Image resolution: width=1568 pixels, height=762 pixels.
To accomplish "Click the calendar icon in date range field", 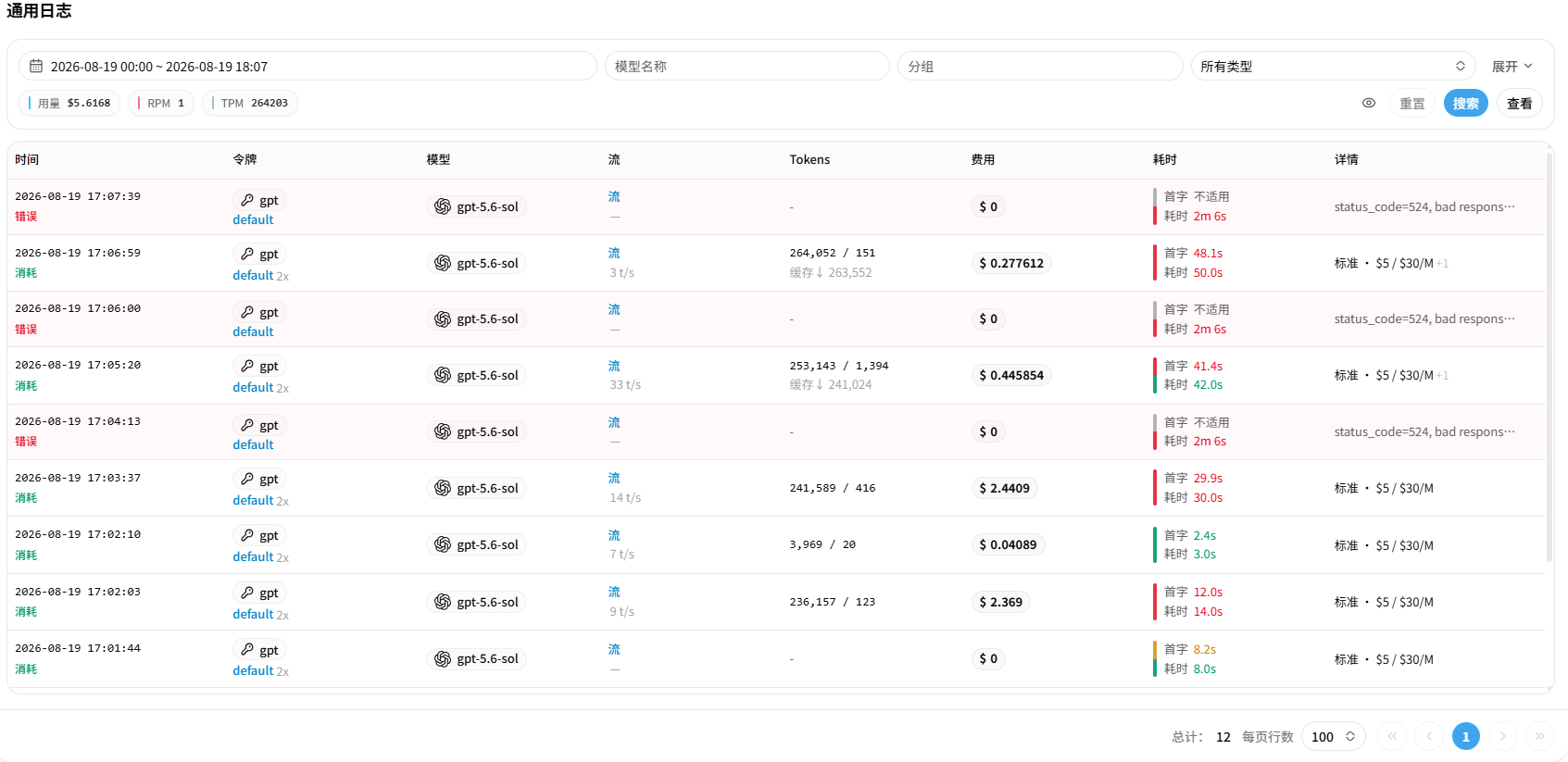I will click(x=36, y=67).
